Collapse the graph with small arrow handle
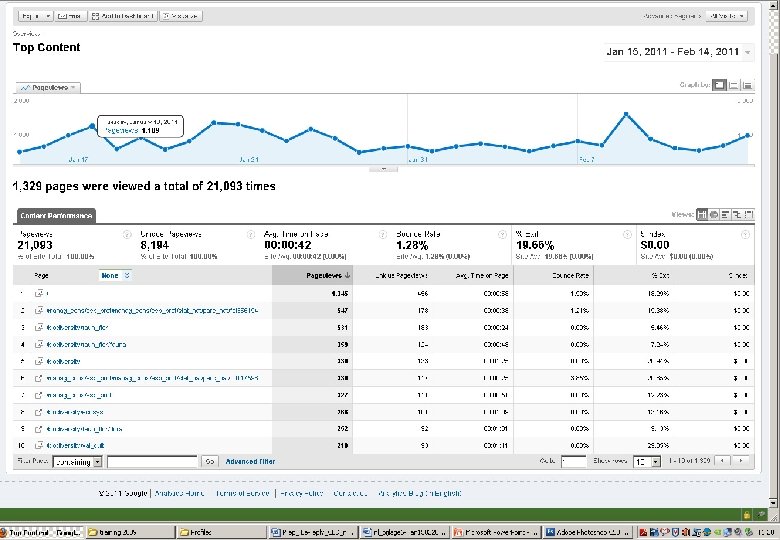The width and height of the screenshot is (780, 540). click(x=383, y=169)
